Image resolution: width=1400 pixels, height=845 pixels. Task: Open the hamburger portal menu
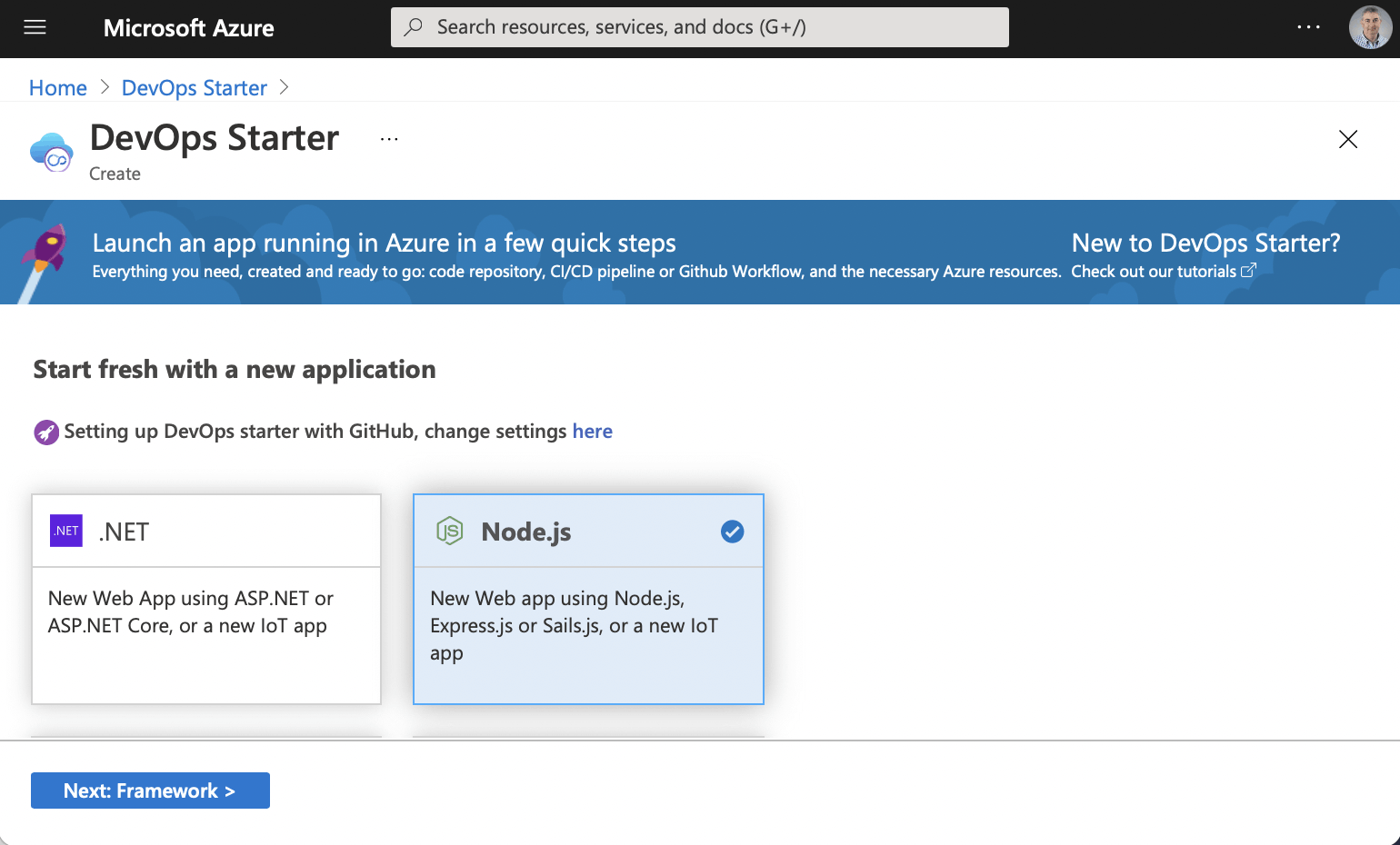(35, 27)
